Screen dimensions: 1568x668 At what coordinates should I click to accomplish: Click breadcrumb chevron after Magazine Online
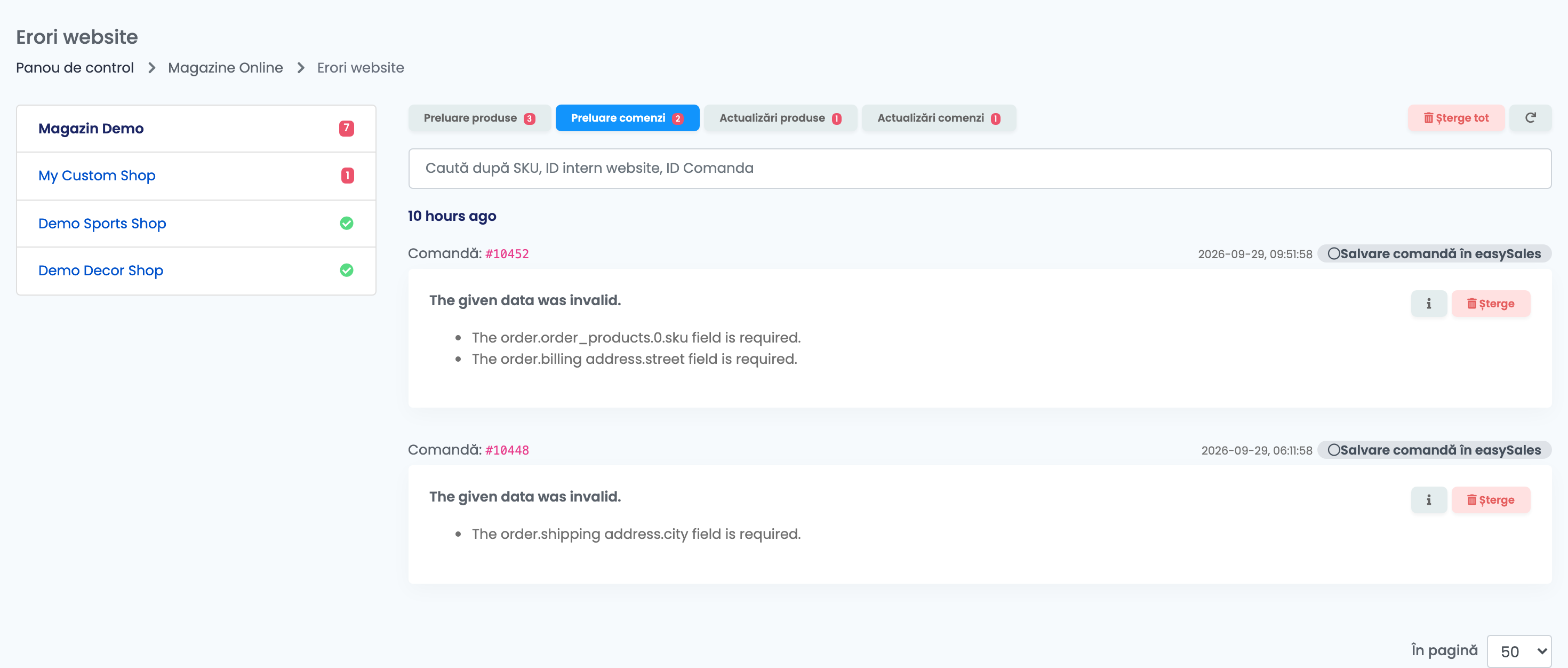pos(301,68)
